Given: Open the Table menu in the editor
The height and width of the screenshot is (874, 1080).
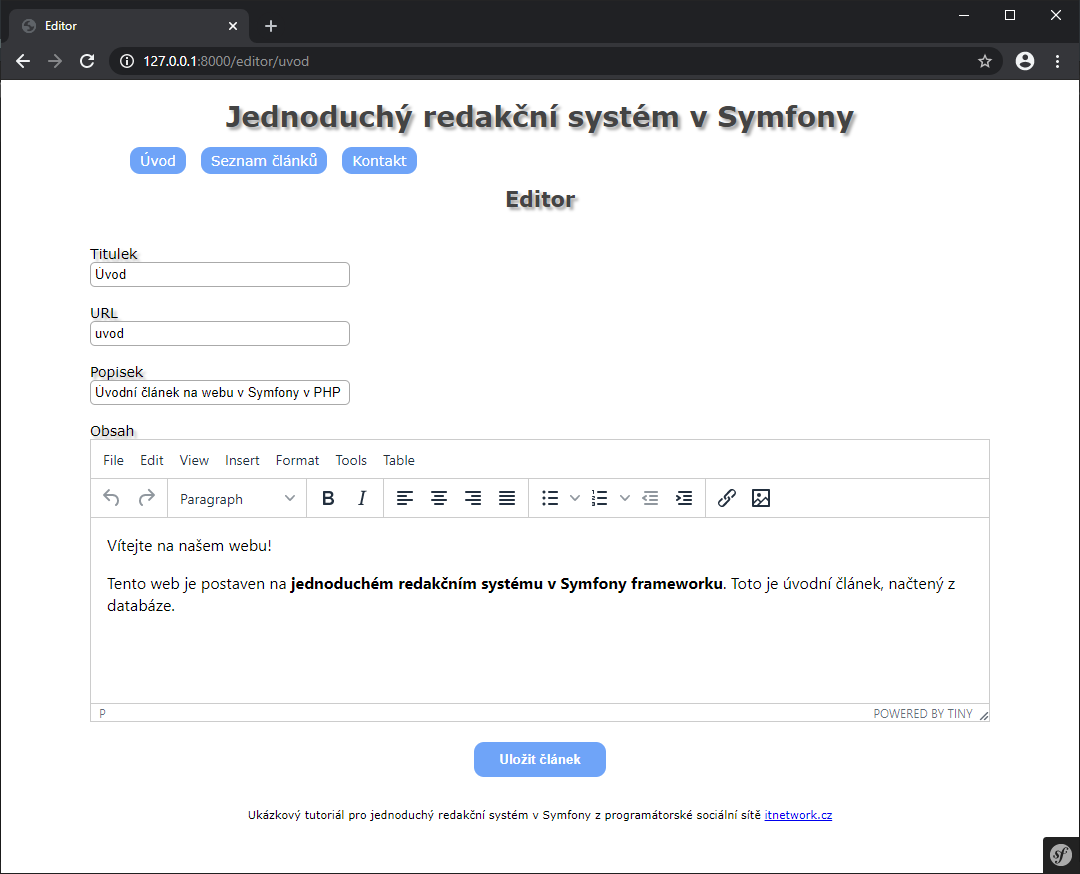Looking at the screenshot, I should tap(399, 460).
